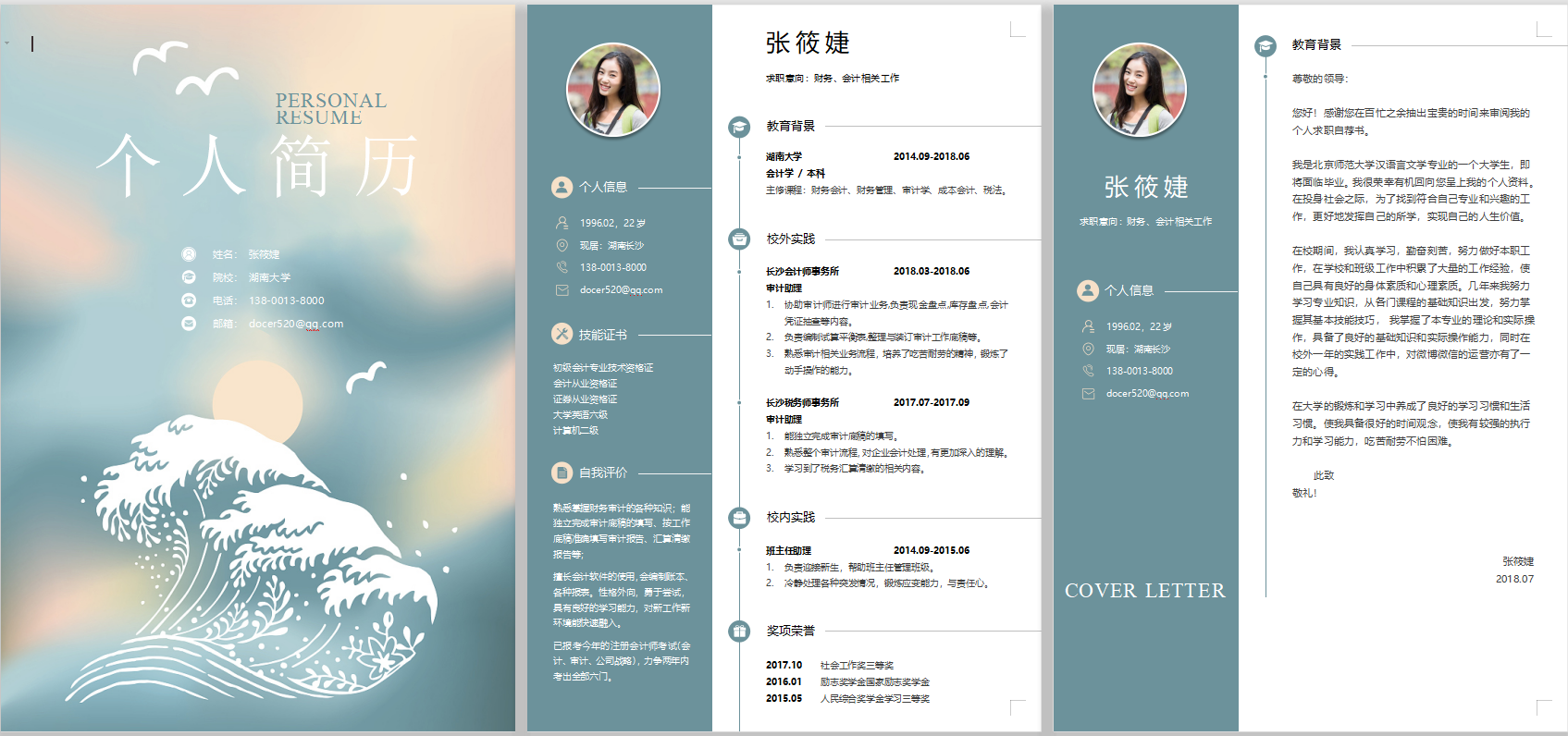Click 'docer520@qq.com' in the resume page sidebar
Screen dimensions: 1568x736
pos(621,290)
